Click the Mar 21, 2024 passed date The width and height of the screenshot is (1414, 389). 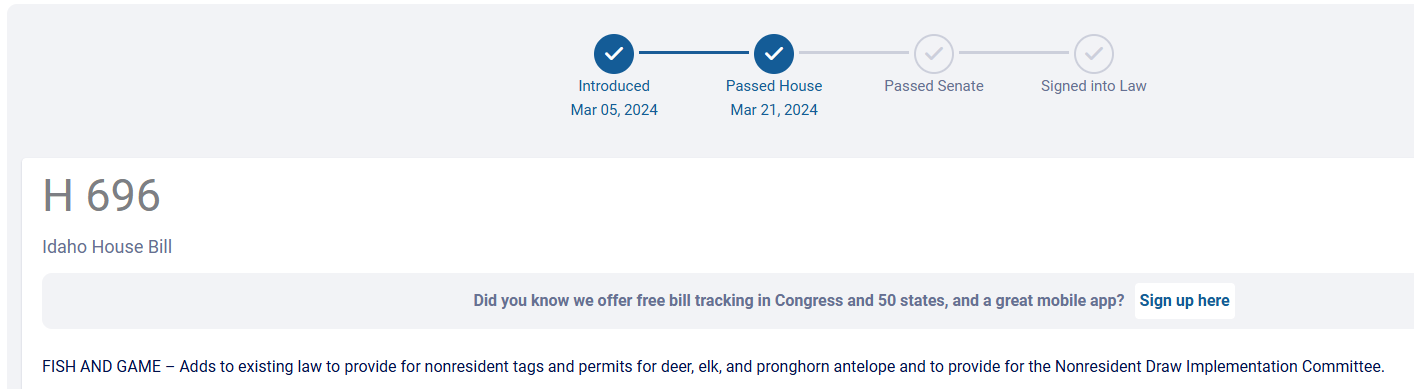(x=774, y=110)
